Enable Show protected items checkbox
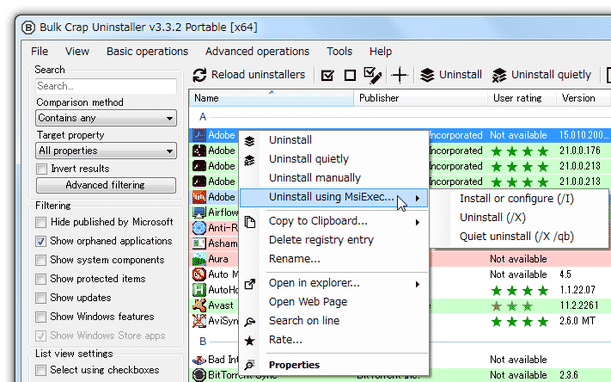 click(x=41, y=279)
